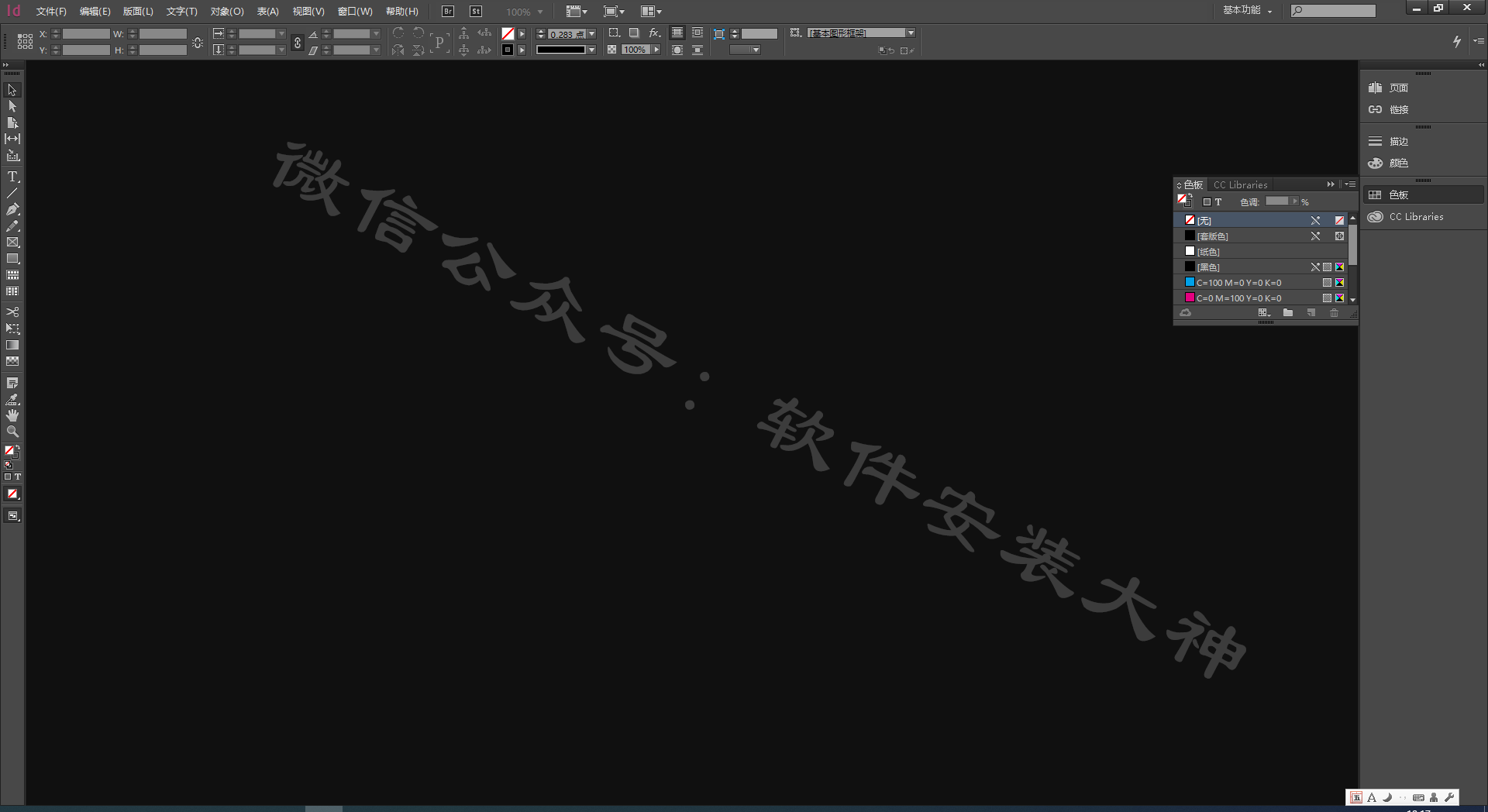Select the Scissors tool

[12, 311]
